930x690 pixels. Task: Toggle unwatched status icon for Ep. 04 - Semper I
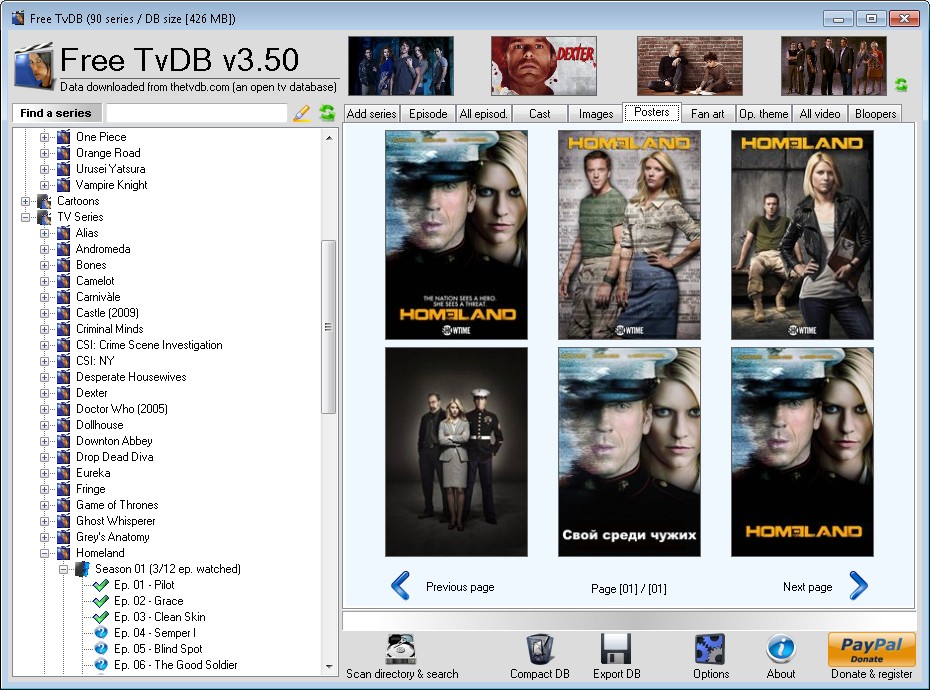click(x=101, y=633)
